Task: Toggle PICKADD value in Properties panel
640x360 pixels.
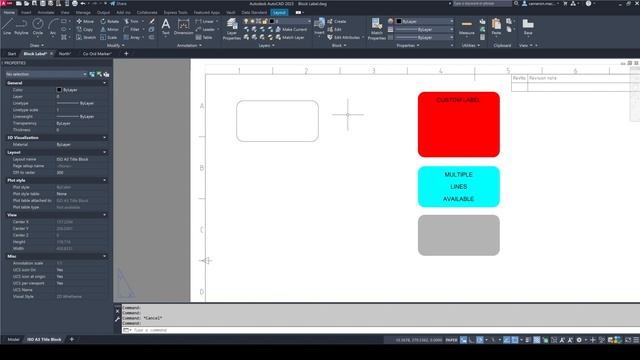Action: (x=92, y=74)
